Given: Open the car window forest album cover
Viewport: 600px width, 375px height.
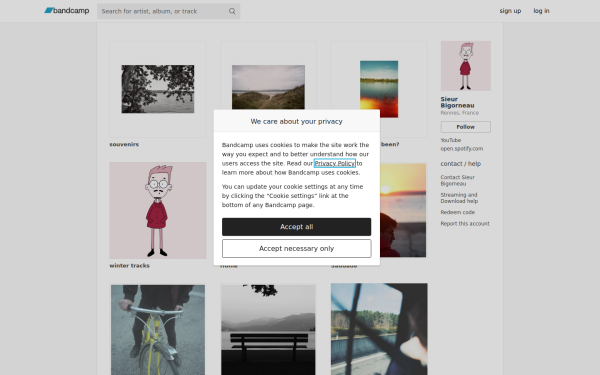Looking at the screenshot, I should (x=379, y=329).
